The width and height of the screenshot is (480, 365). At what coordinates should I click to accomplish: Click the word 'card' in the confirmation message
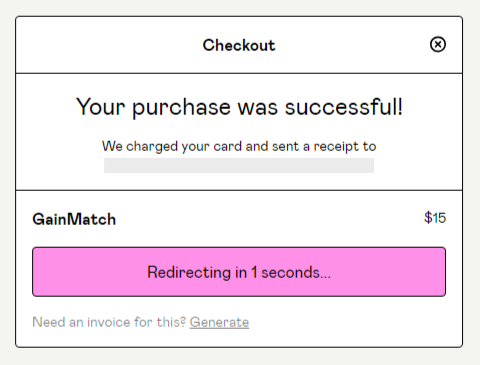[228, 146]
